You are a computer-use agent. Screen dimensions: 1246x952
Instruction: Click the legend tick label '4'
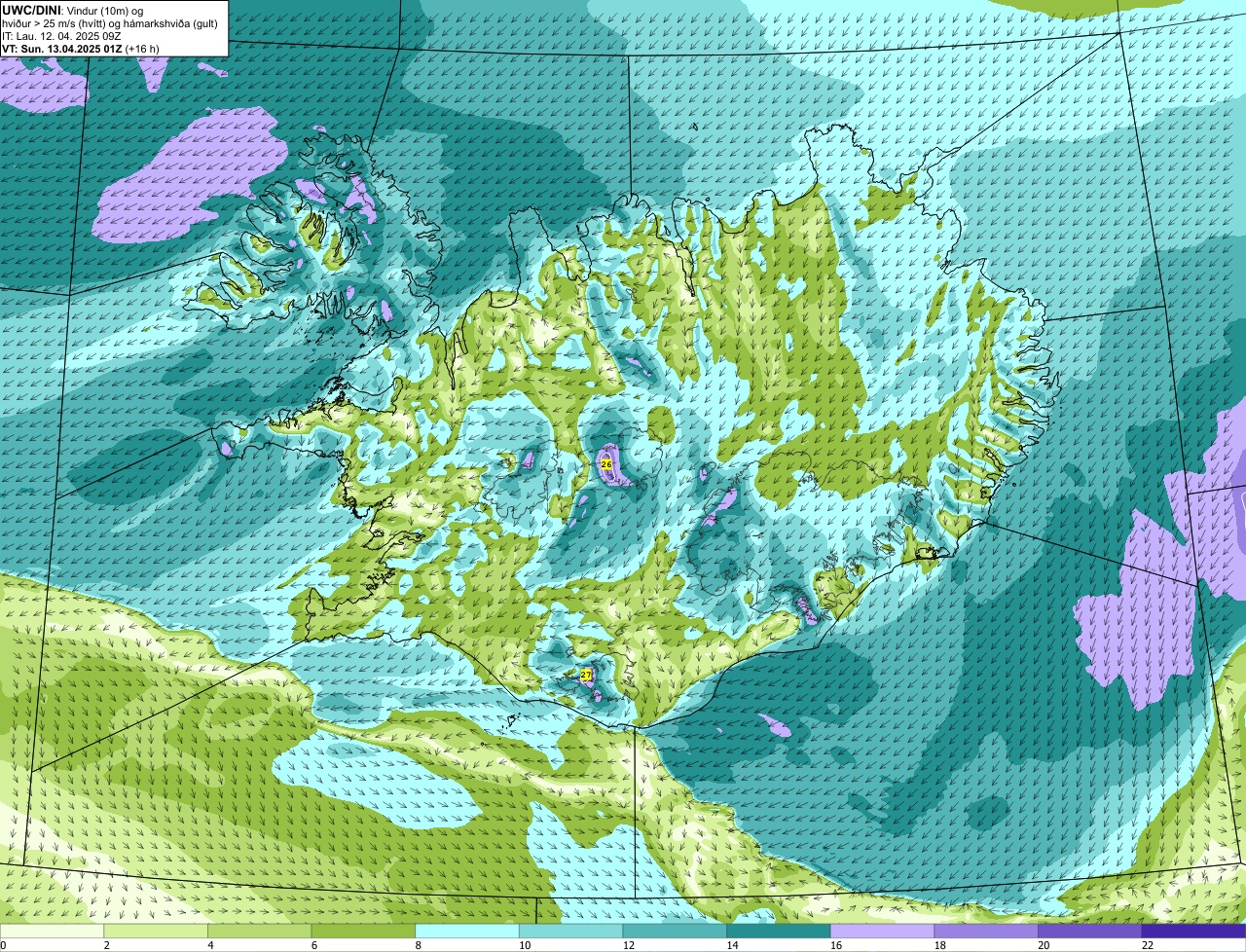tap(210, 945)
